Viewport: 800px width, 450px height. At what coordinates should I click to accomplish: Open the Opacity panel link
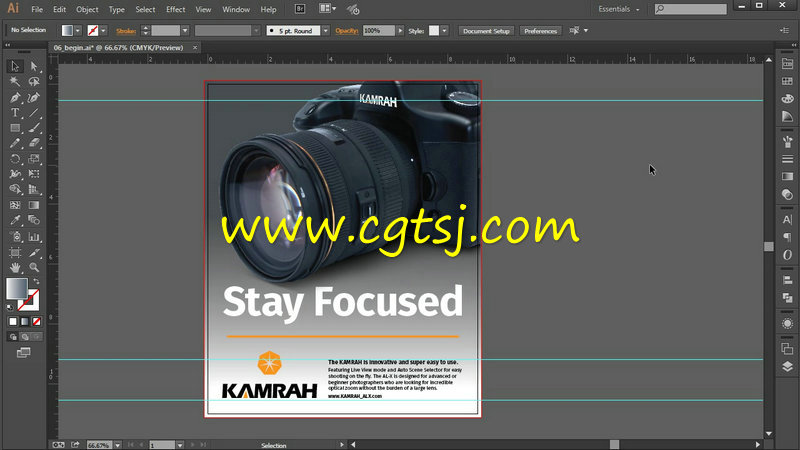(347, 31)
